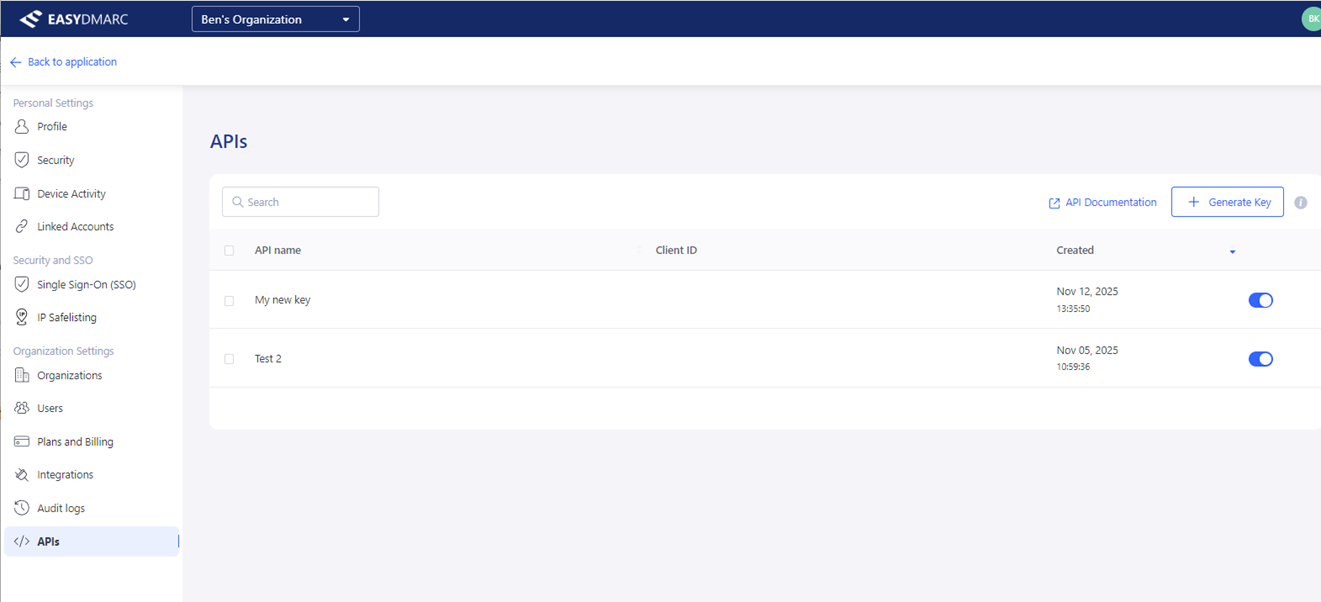
Task: Click the Organizations building icon
Action: (x=22, y=375)
